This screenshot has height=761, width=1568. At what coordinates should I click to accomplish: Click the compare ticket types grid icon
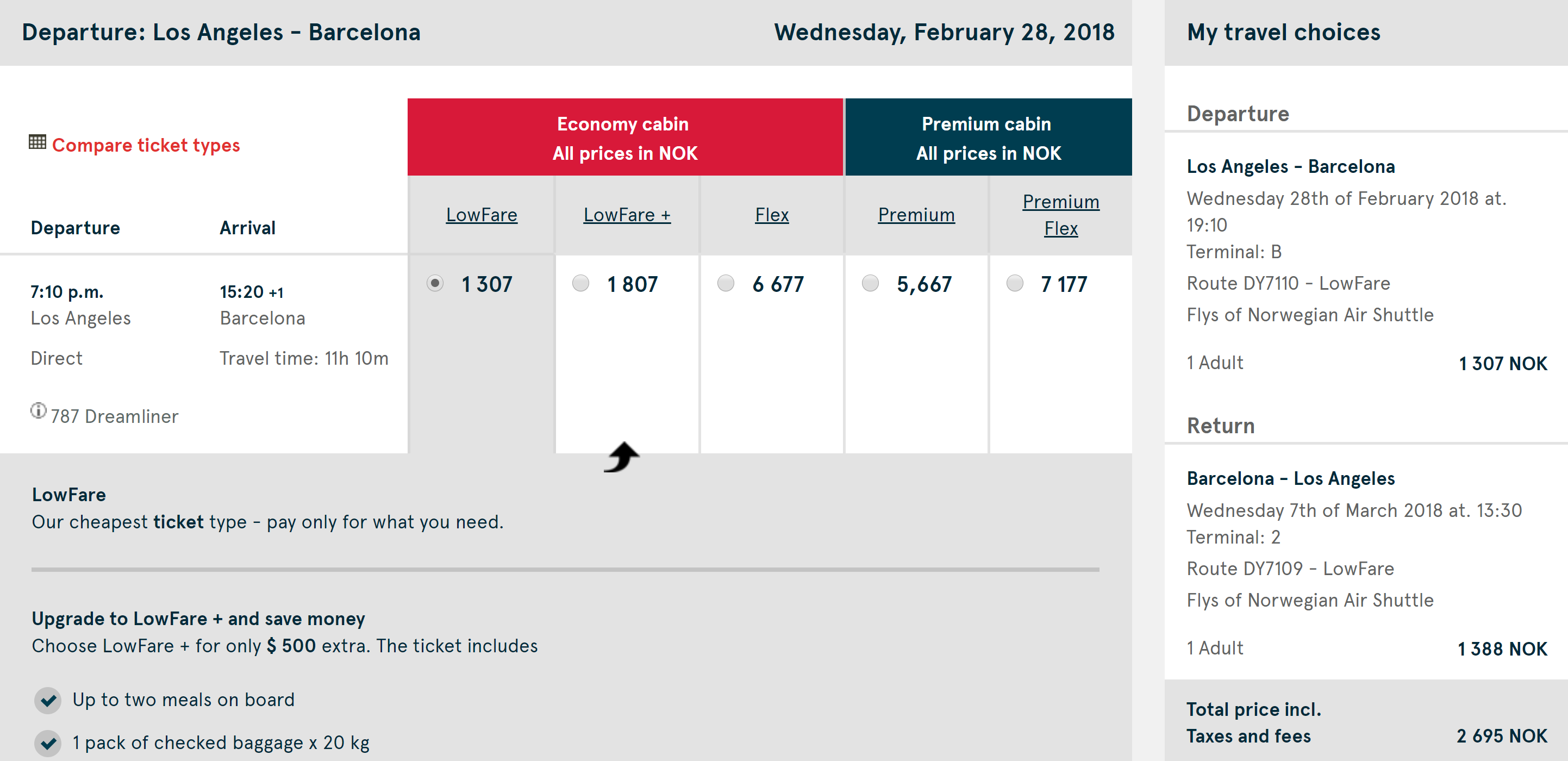pos(37,142)
